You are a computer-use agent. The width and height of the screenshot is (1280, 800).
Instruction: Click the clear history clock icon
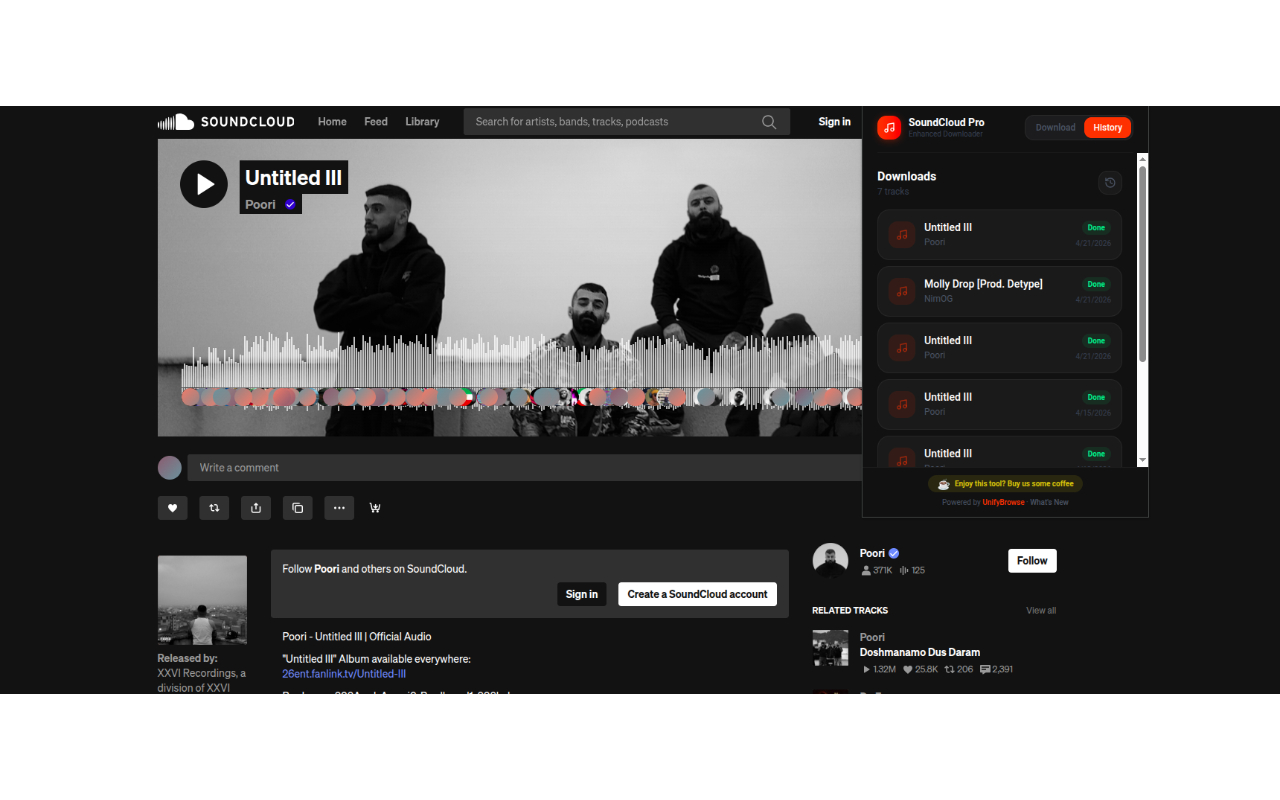pyautogui.click(x=1110, y=182)
